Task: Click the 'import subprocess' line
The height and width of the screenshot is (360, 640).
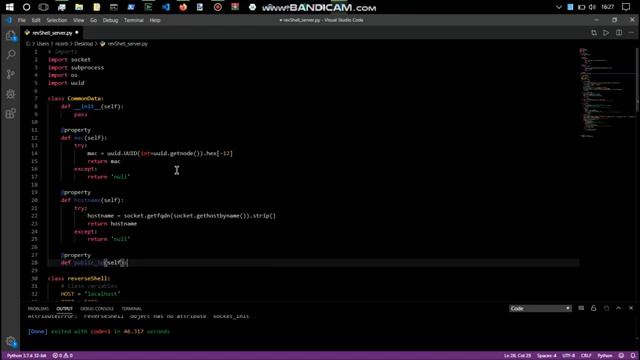Action: [x=76, y=67]
